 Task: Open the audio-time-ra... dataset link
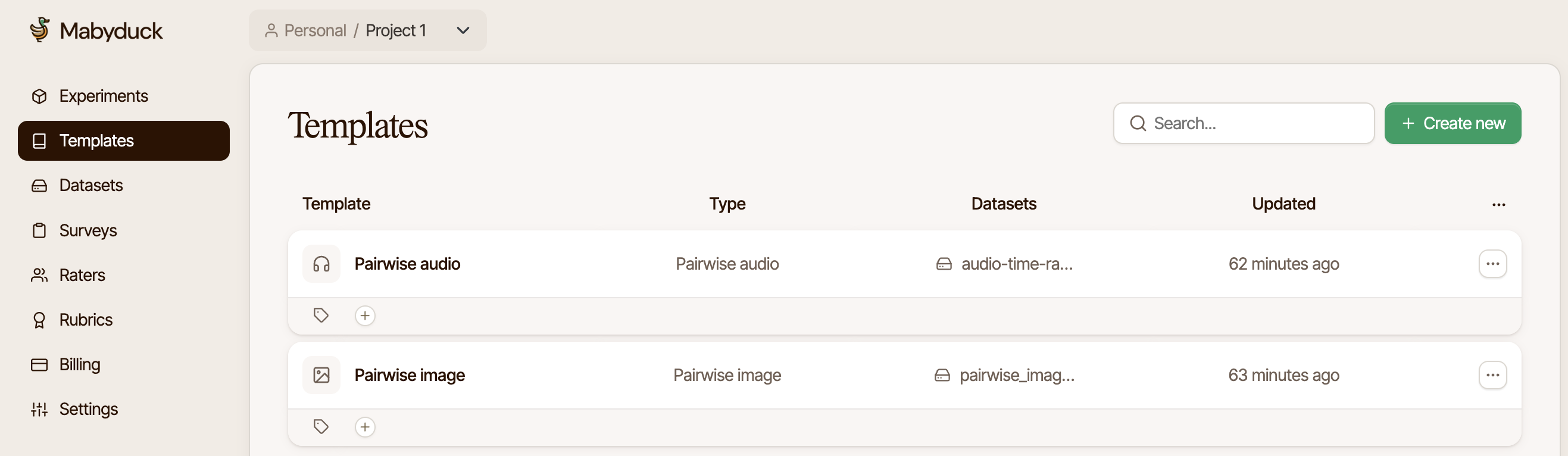(x=1004, y=264)
